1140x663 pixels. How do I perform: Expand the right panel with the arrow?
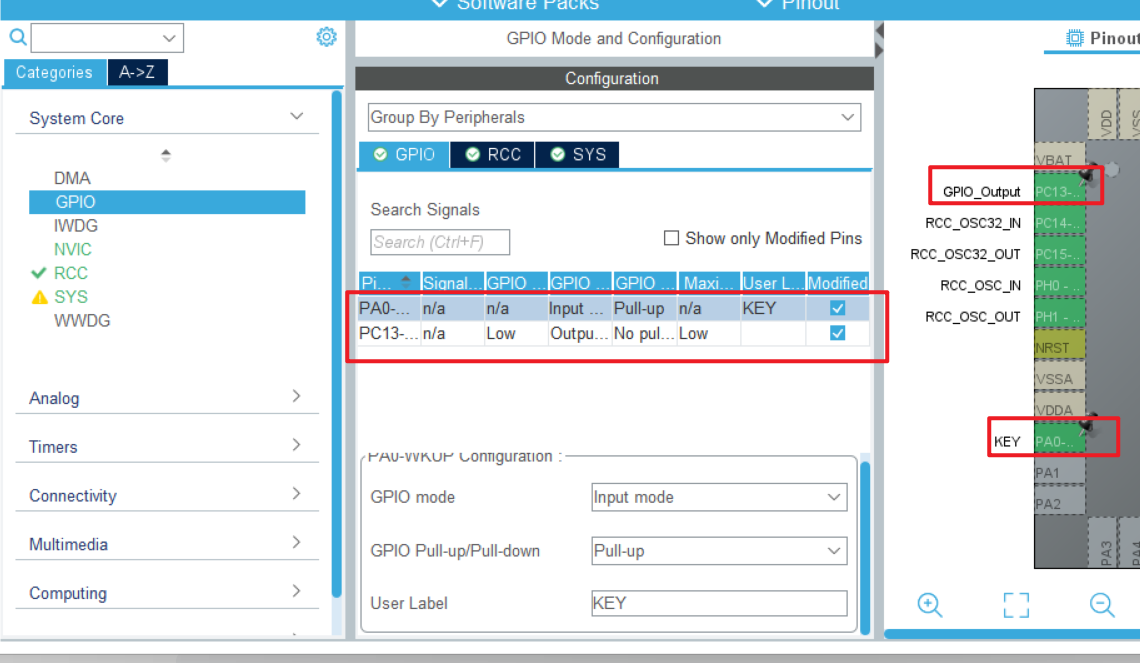[x=879, y=51]
